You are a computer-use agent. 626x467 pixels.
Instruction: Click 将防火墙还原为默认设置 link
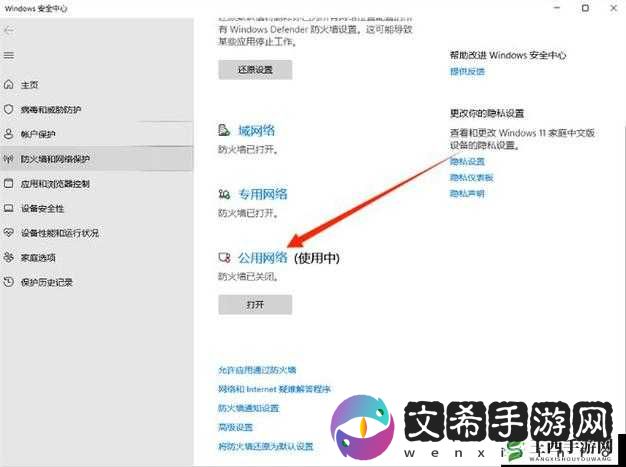coord(266,446)
